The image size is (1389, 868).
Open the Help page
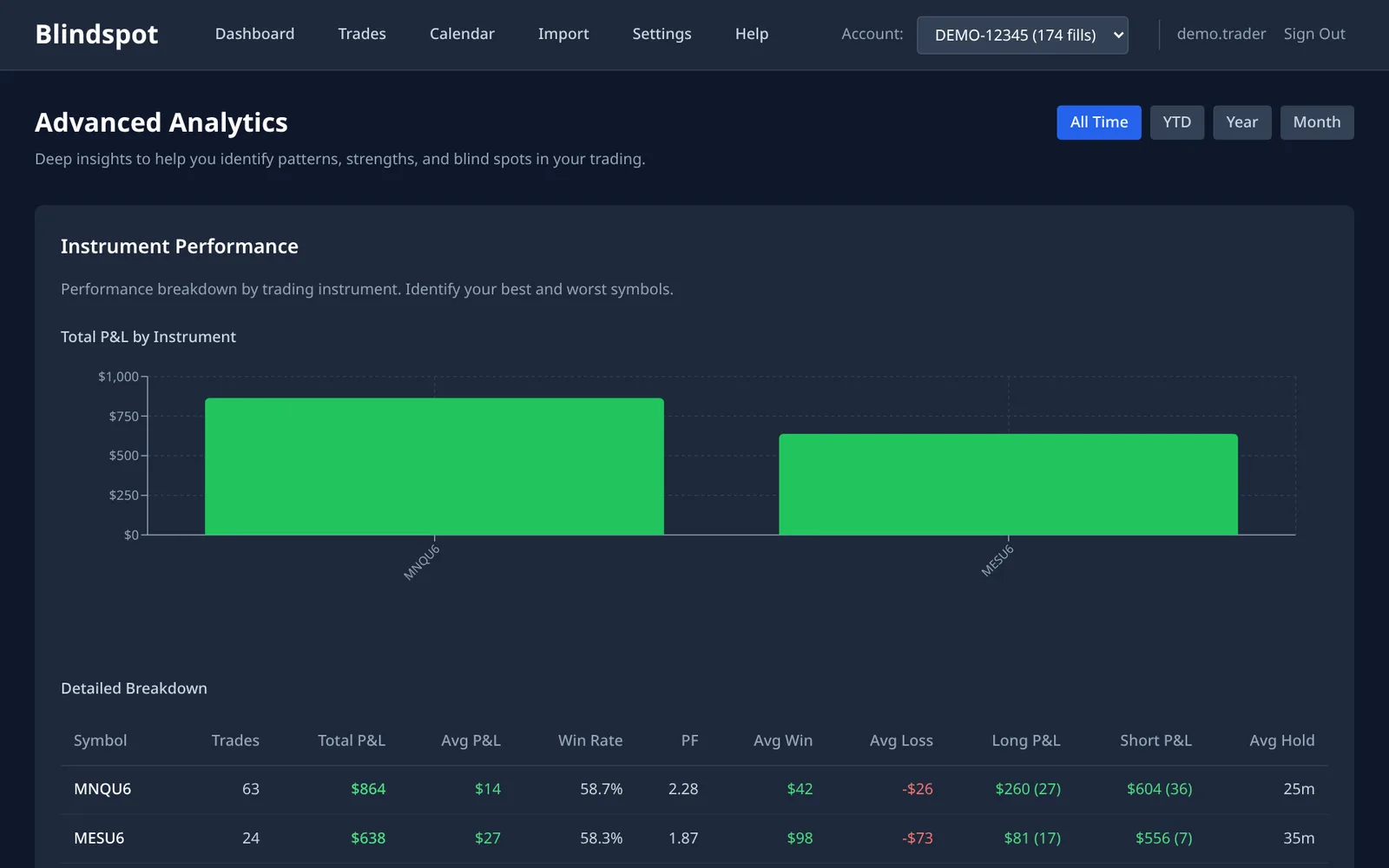tap(752, 34)
